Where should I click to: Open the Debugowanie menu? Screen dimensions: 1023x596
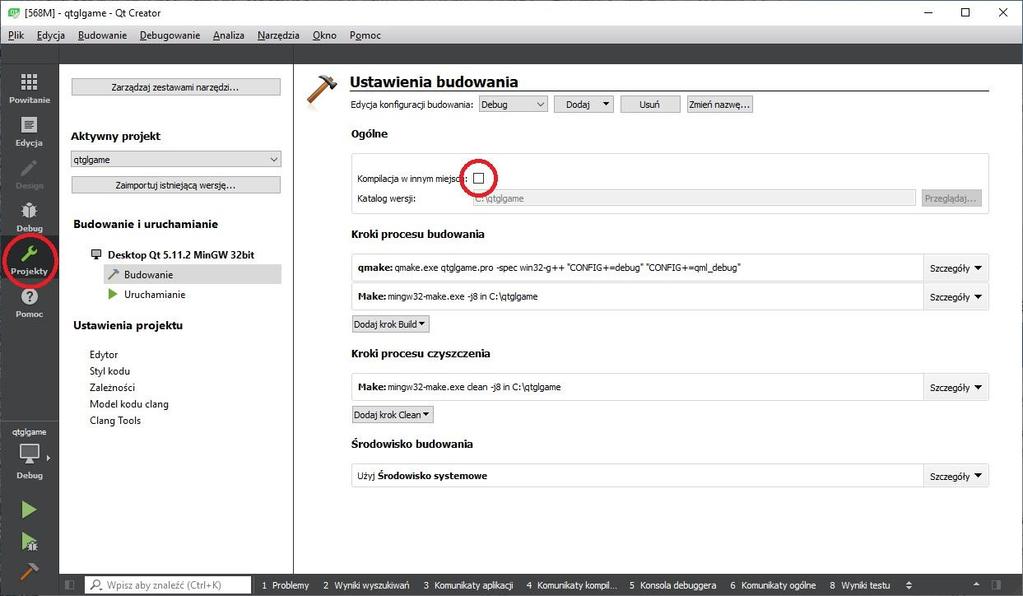click(x=170, y=35)
